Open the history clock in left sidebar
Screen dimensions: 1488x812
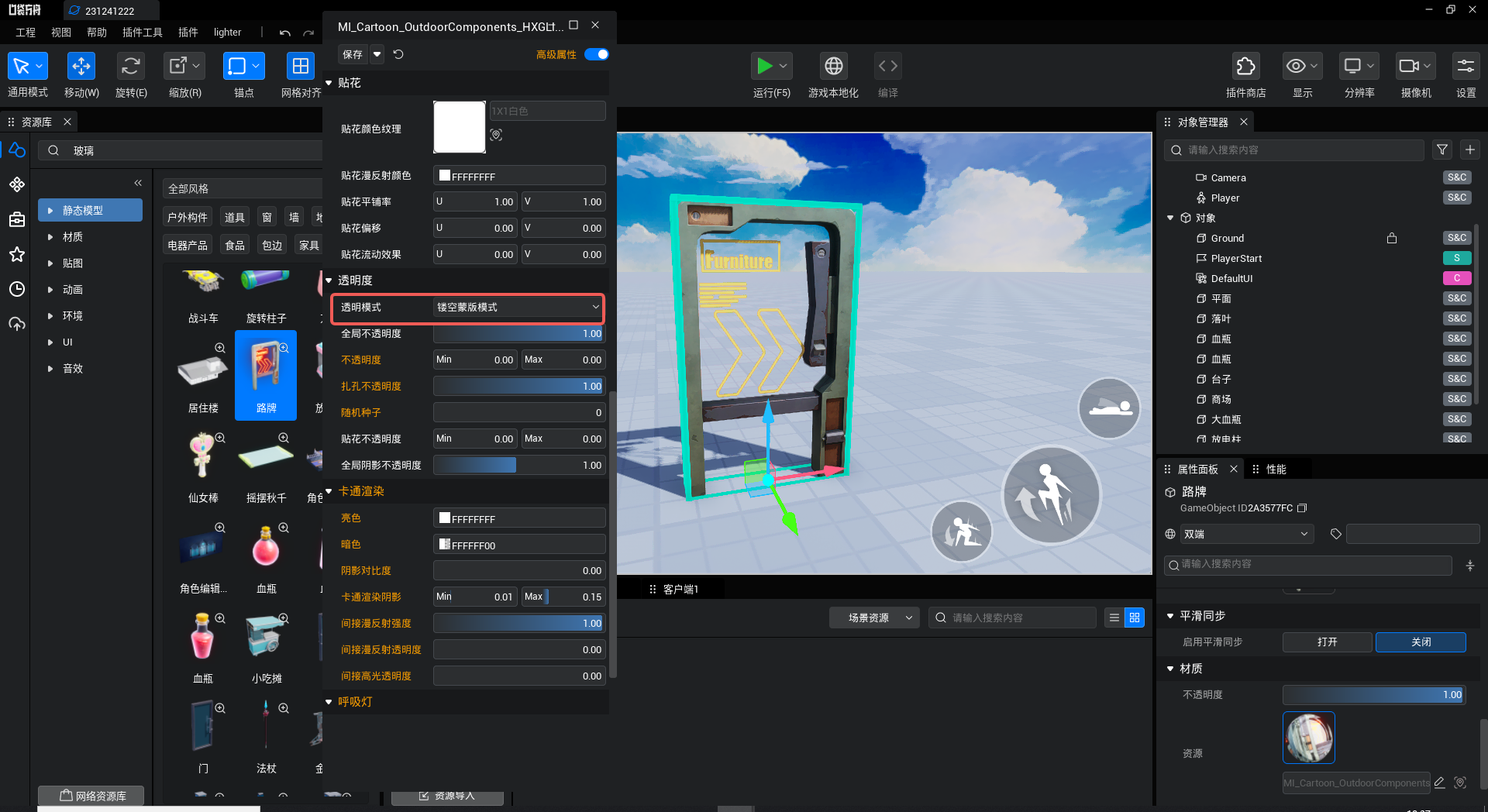[x=17, y=289]
